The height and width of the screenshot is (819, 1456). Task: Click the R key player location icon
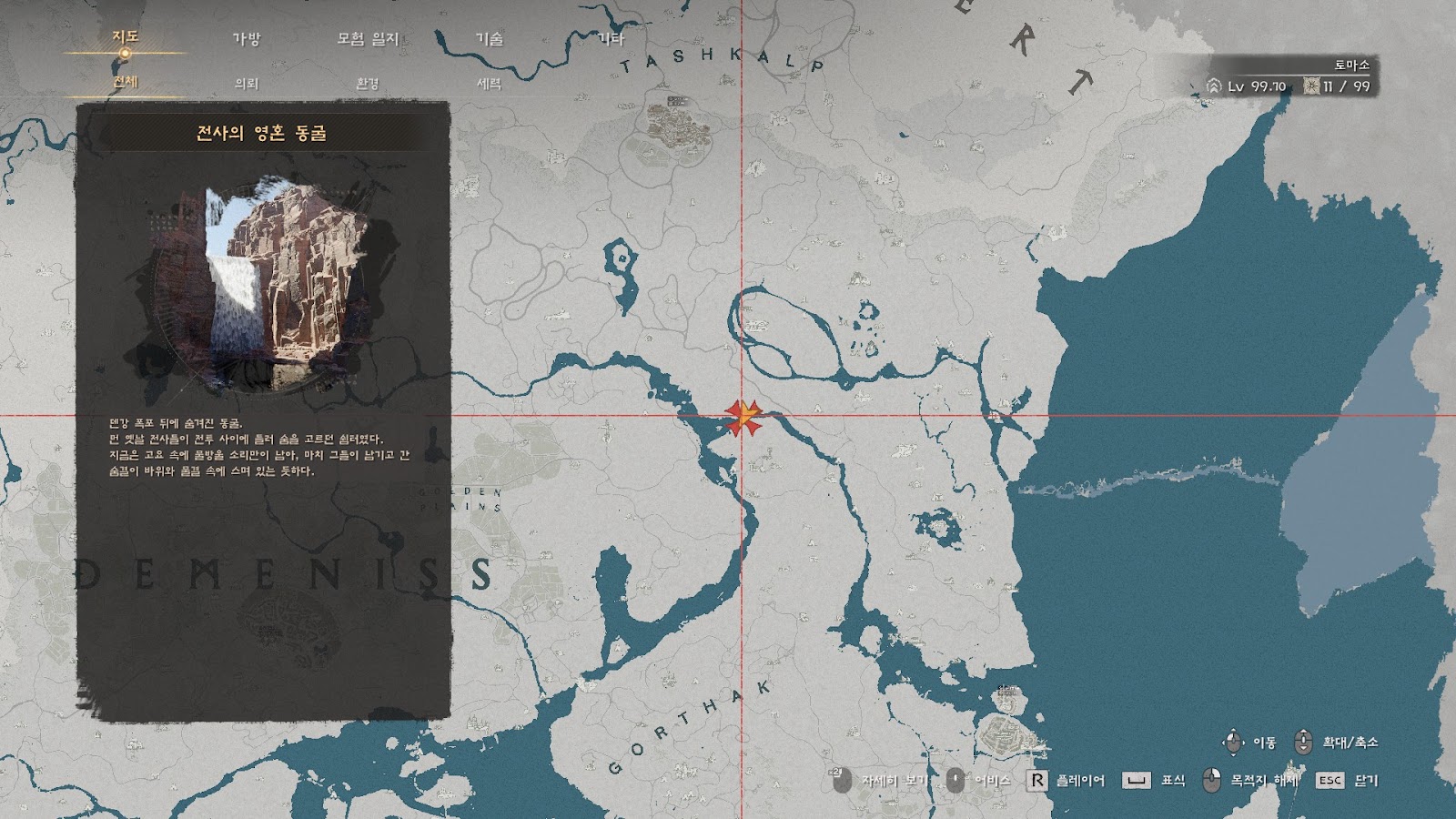pos(1036,780)
